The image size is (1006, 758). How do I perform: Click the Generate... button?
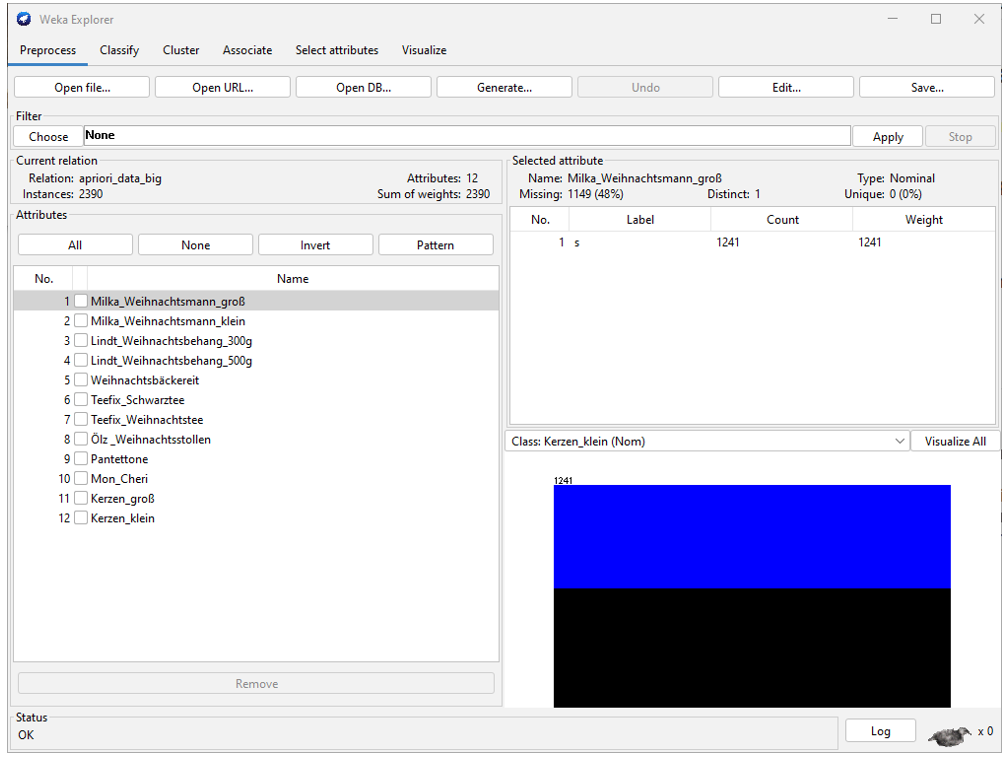click(504, 87)
